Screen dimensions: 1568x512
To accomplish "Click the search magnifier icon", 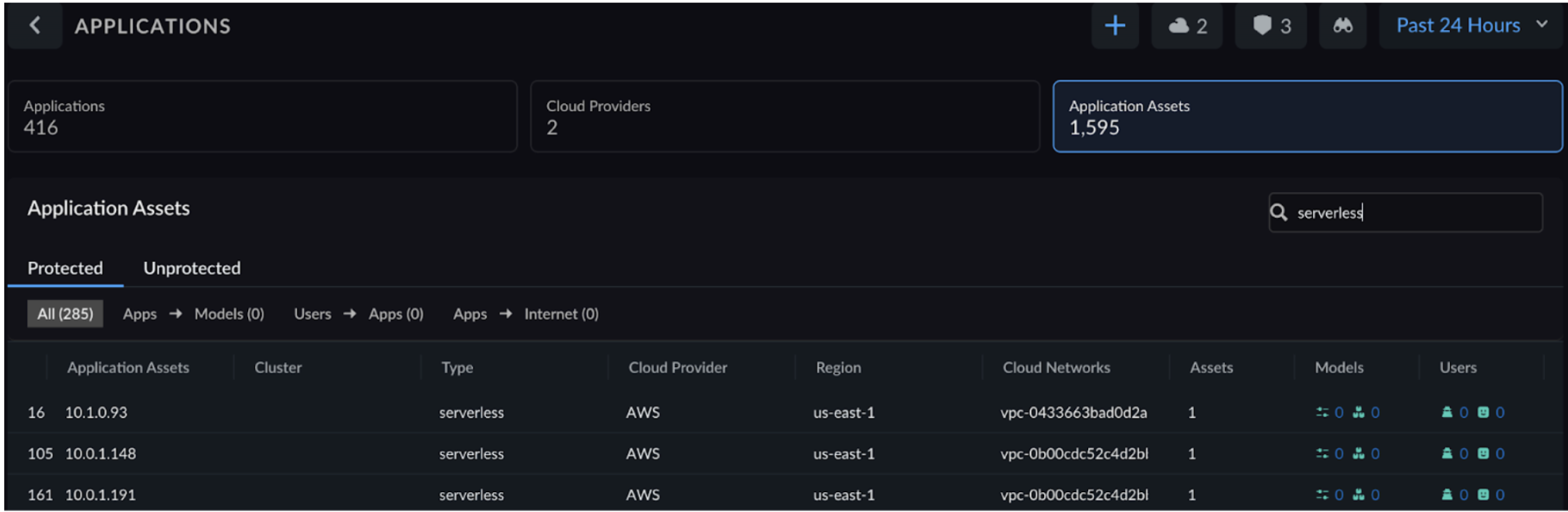I will (1279, 212).
